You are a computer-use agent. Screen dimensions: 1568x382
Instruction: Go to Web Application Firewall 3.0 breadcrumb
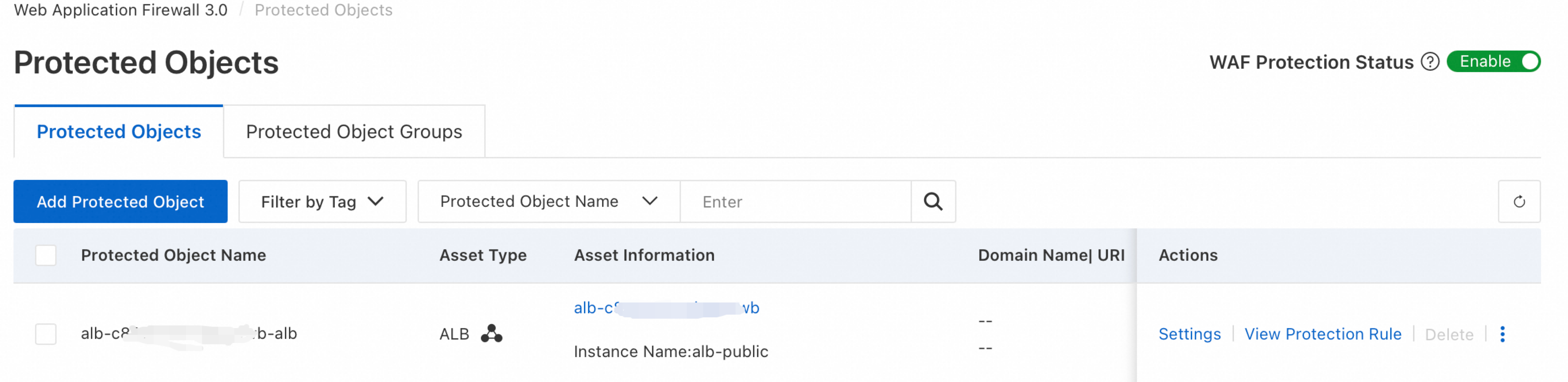[x=121, y=10]
